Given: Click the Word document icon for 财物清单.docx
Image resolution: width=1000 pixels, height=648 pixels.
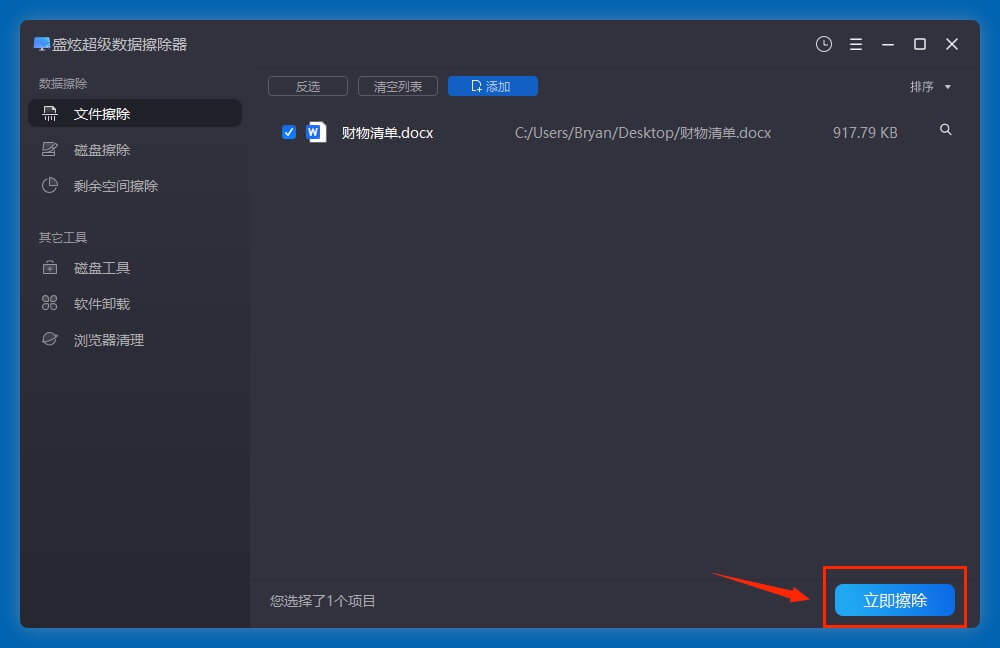Looking at the screenshot, I should pyautogui.click(x=317, y=132).
